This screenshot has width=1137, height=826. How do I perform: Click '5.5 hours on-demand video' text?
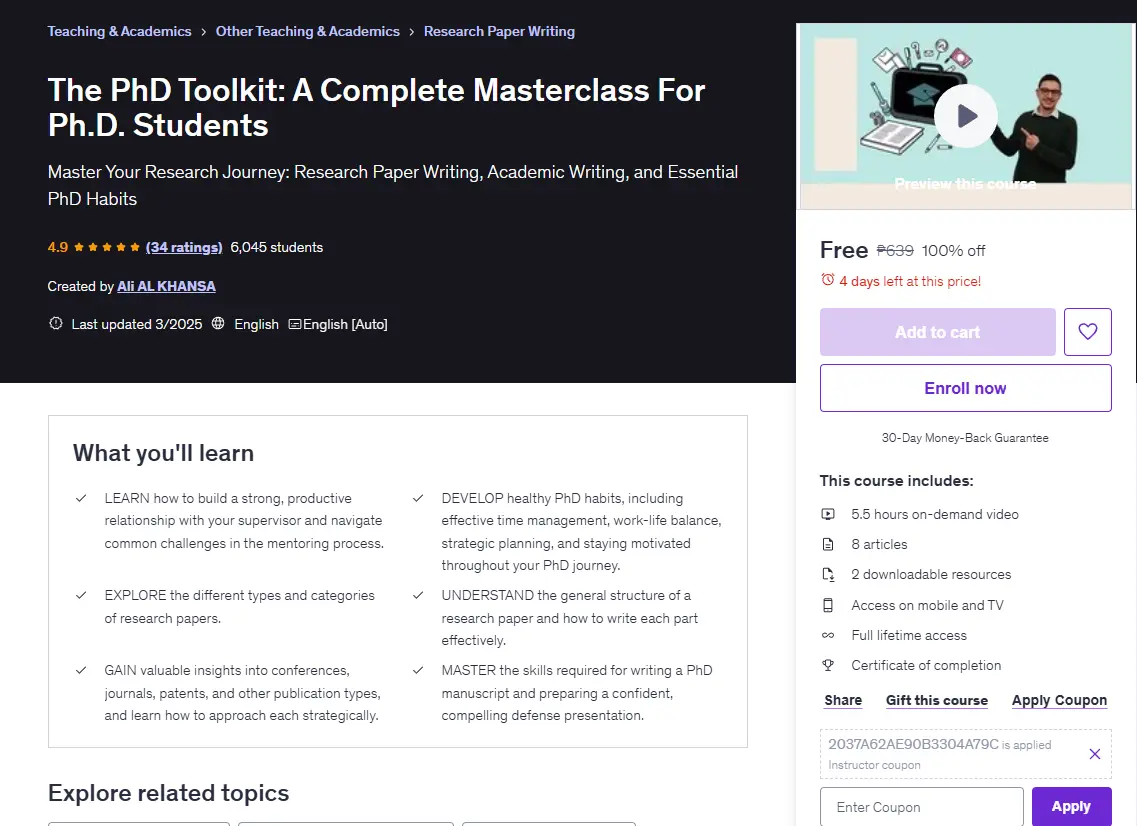click(935, 514)
